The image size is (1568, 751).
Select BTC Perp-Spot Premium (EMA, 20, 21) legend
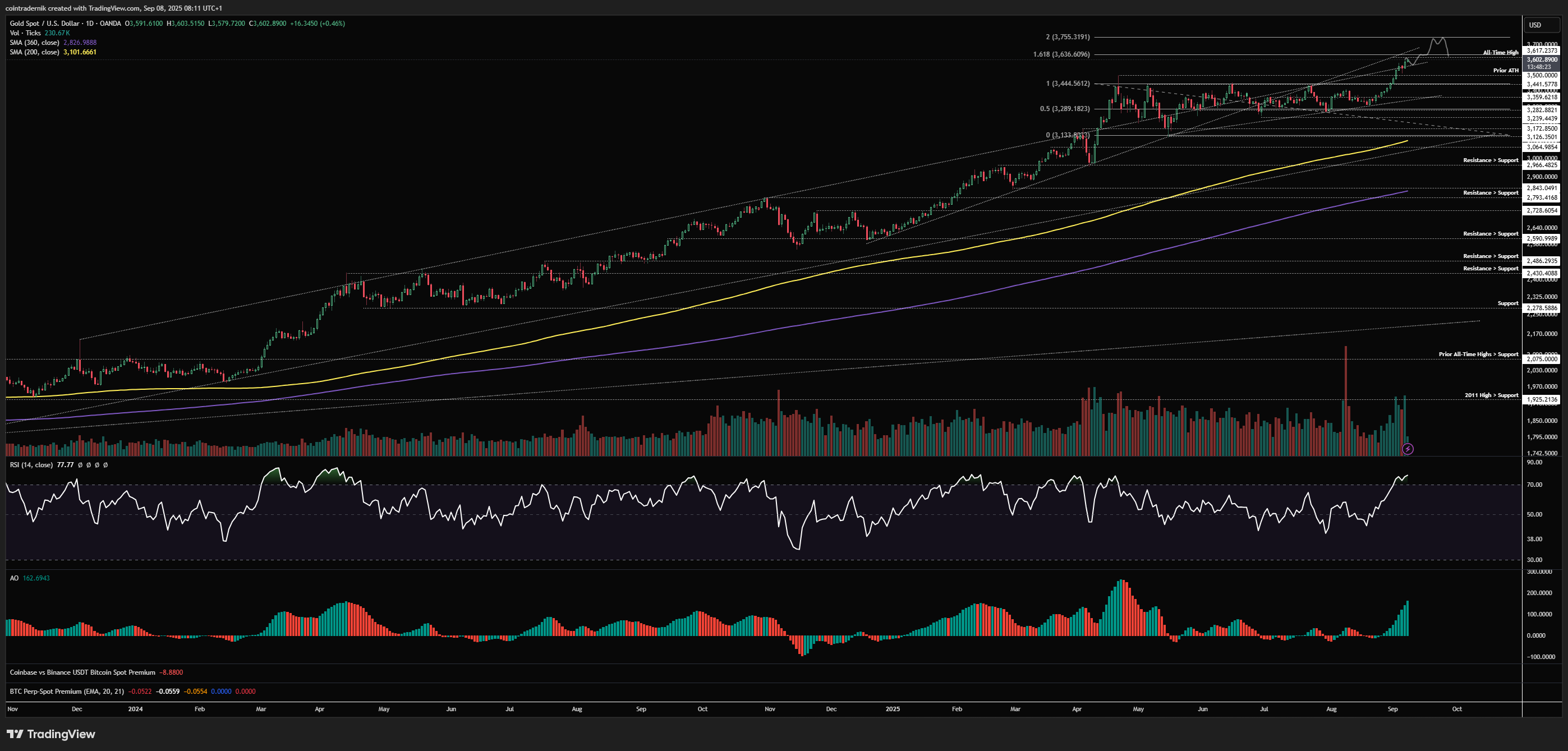pyautogui.click(x=67, y=692)
